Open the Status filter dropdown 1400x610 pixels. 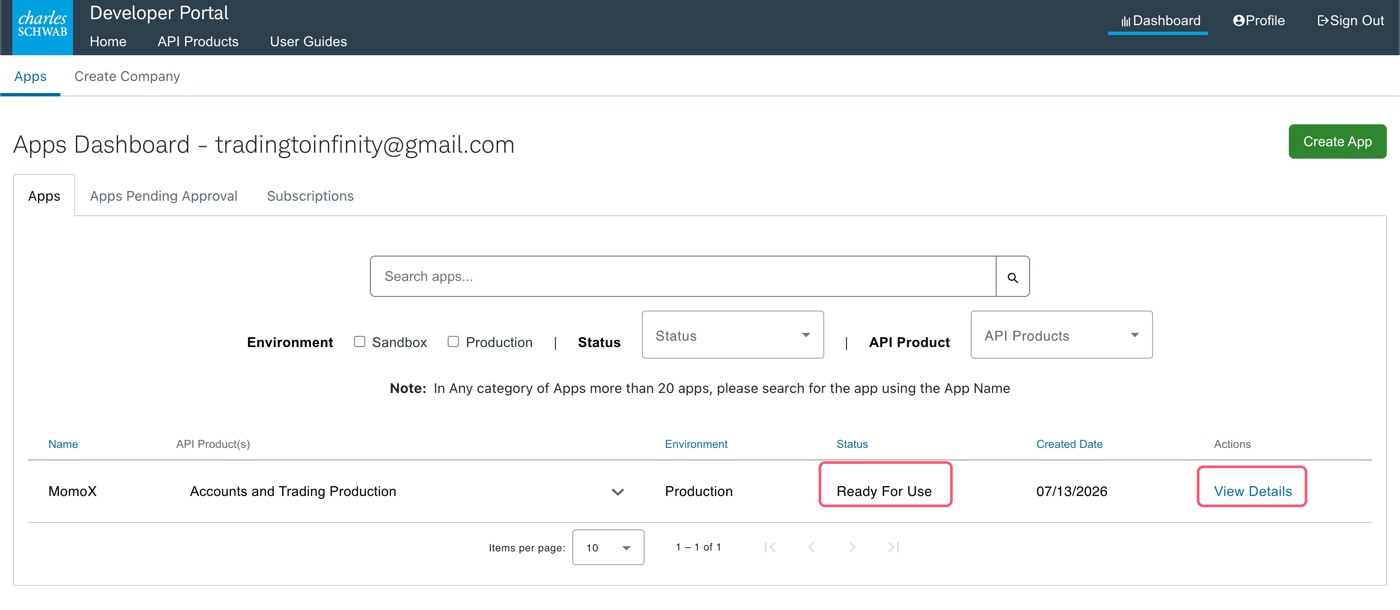733,335
